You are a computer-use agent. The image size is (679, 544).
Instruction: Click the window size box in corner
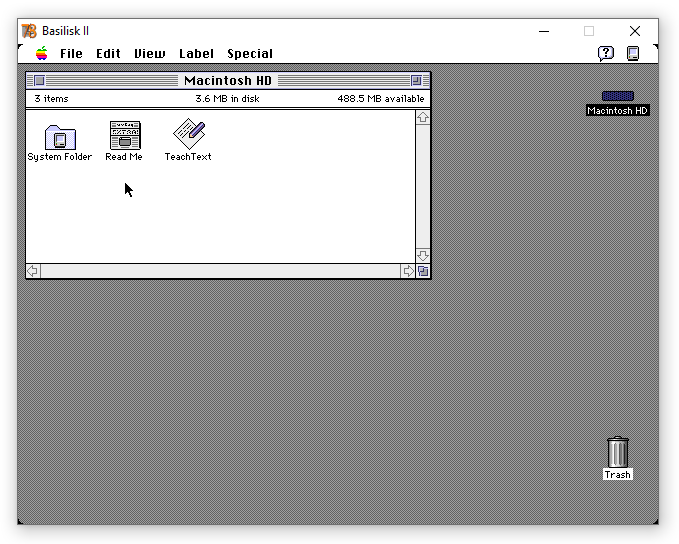coord(423,271)
